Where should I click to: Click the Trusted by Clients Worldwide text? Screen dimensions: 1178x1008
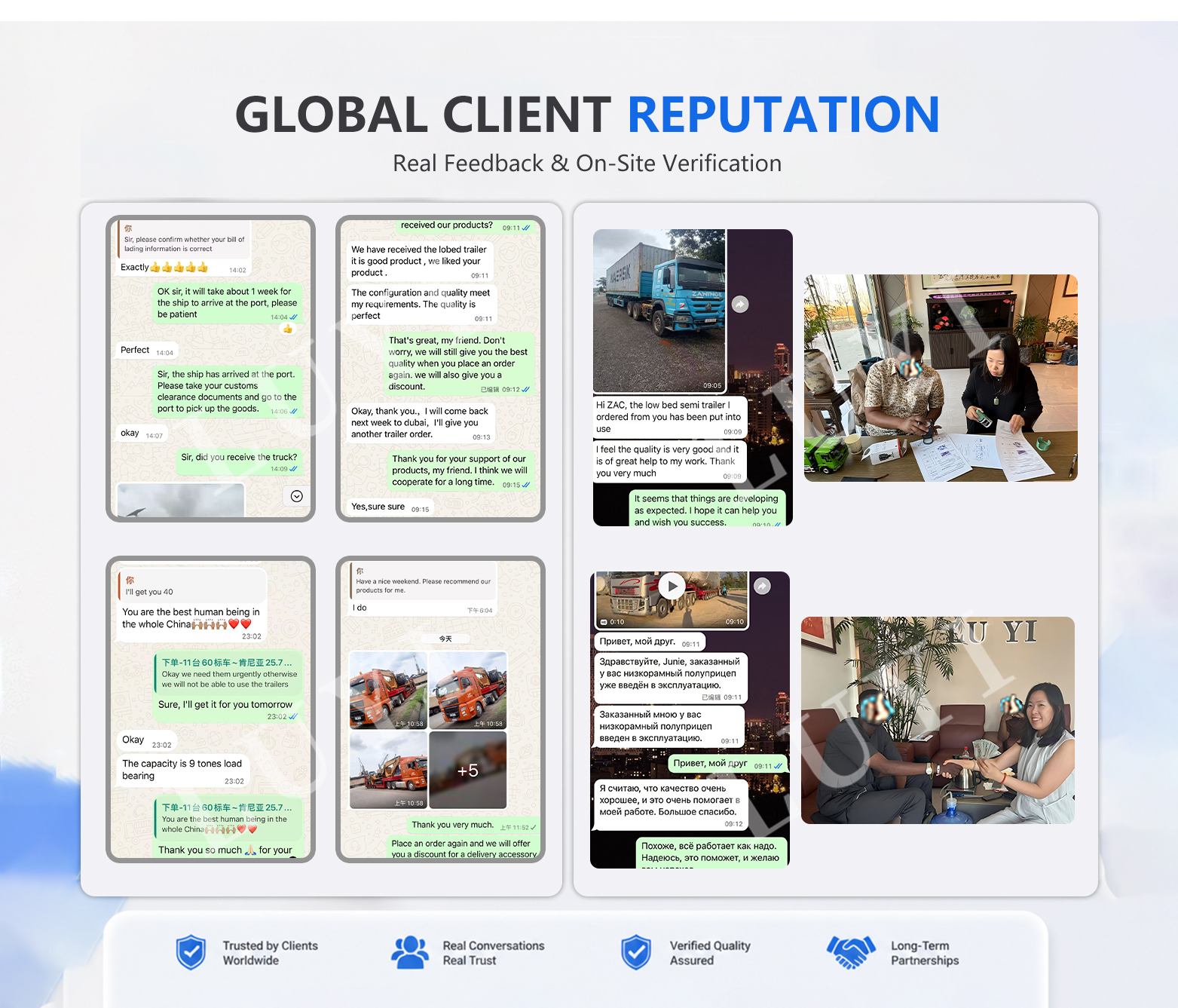[270, 953]
